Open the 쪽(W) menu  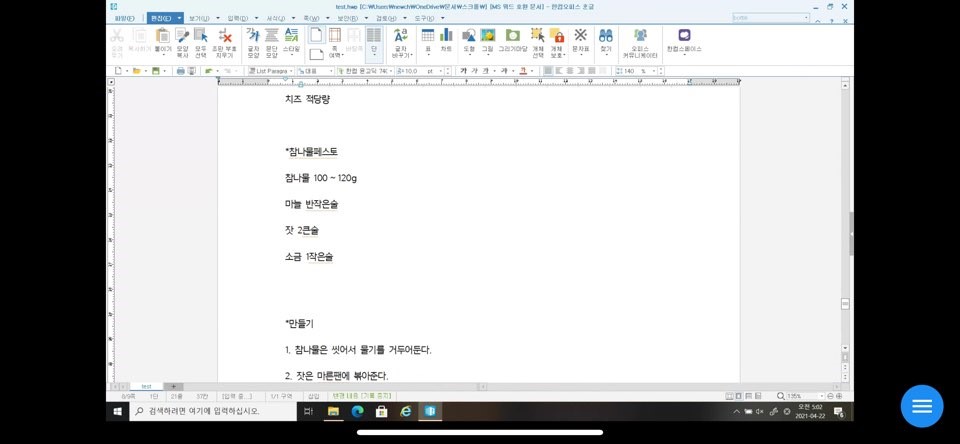pos(312,18)
